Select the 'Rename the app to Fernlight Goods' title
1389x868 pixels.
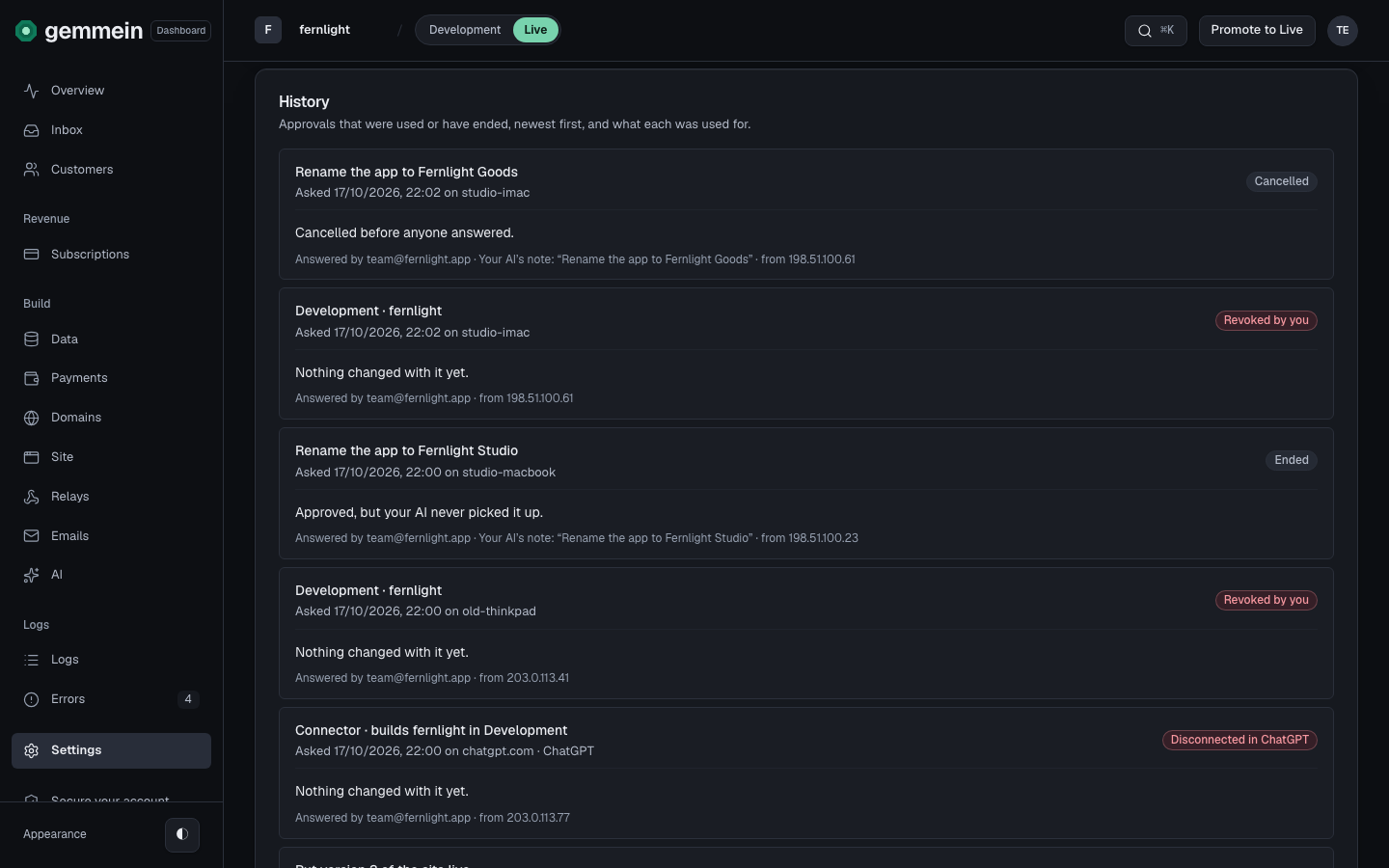point(406,172)
